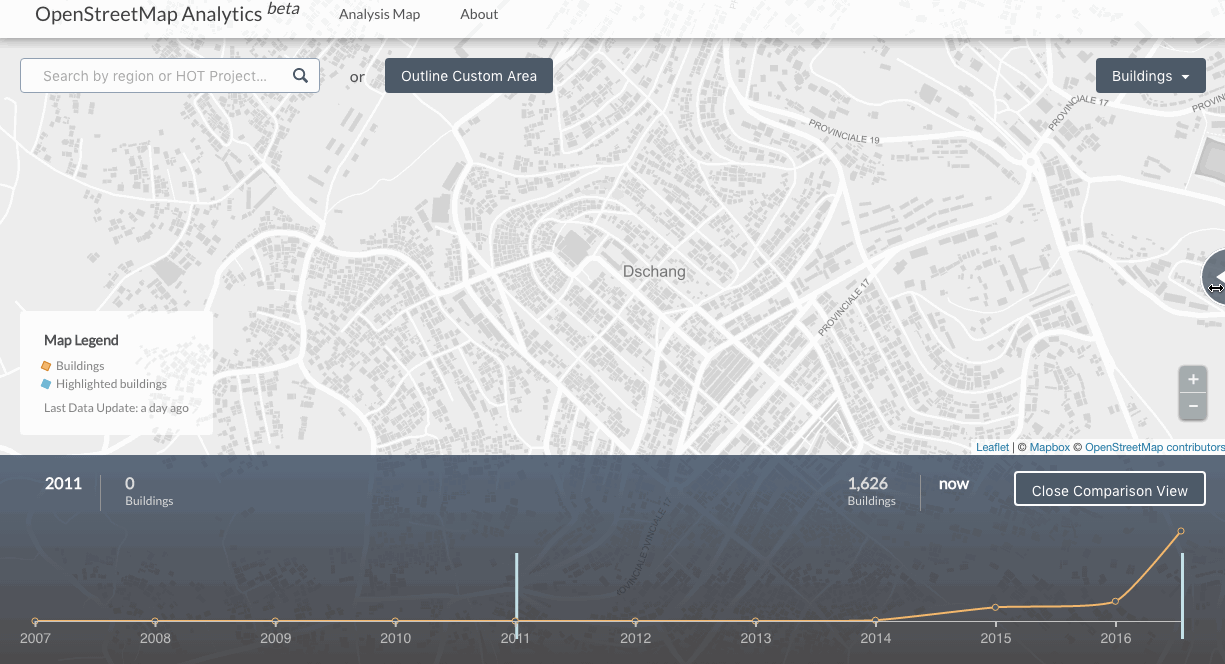1225x664 pixels.
Task: Select the 2011 timeline slider handle
Action: click(516, 590)
